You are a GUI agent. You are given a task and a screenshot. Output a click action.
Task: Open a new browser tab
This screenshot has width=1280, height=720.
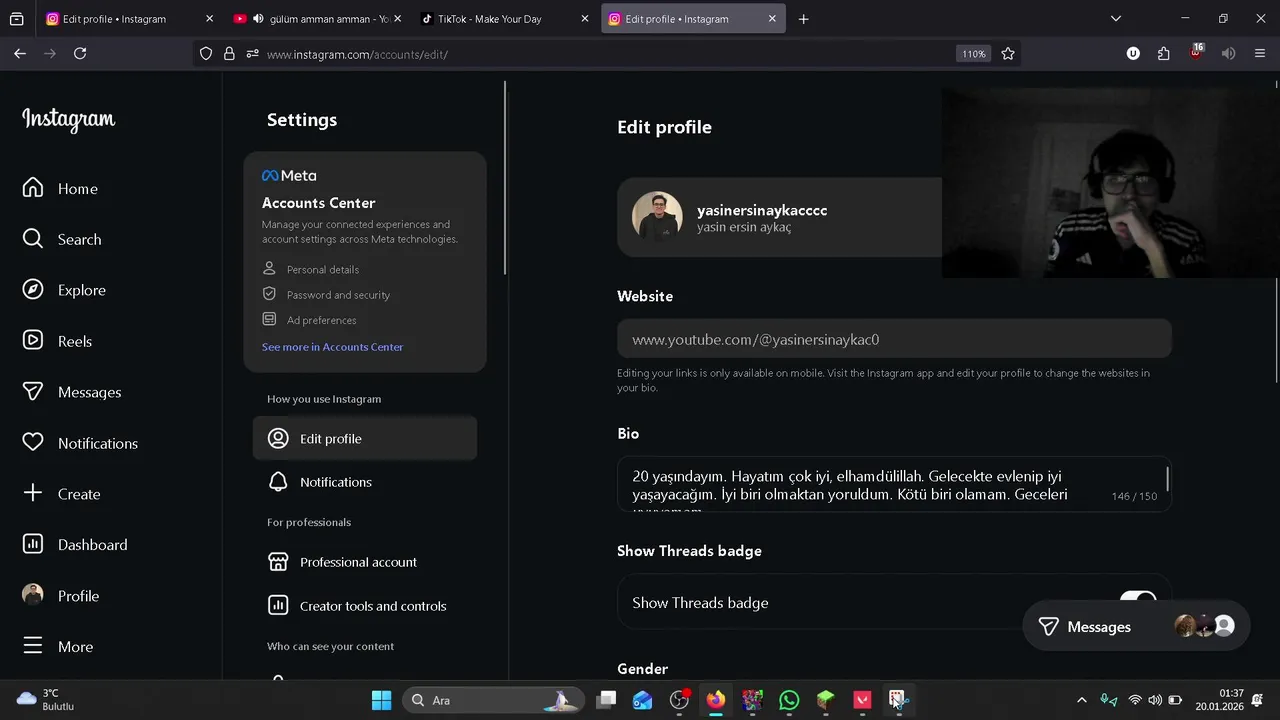pyautogui.click(x=803, y=19)
